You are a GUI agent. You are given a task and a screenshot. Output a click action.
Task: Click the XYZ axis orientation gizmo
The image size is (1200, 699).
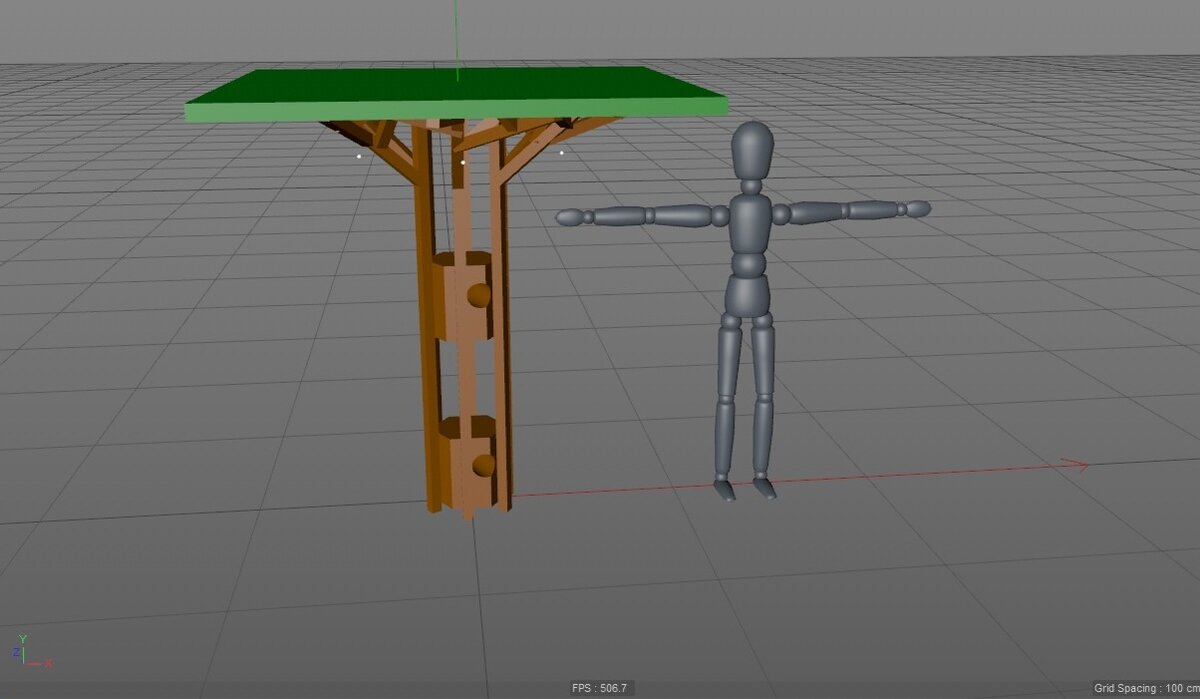pos(33,652)
